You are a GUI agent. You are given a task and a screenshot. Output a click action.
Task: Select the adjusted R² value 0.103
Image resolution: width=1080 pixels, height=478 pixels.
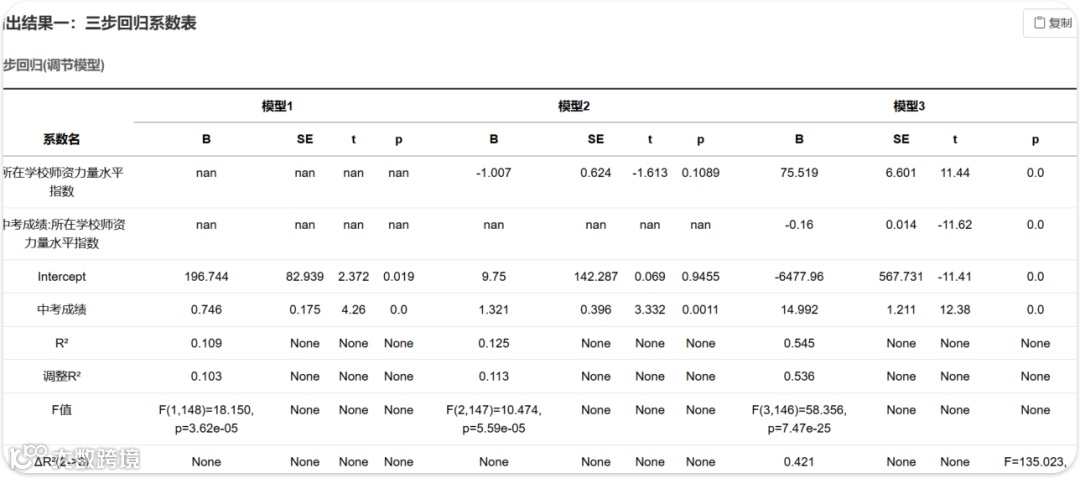[x=206, y=376]
